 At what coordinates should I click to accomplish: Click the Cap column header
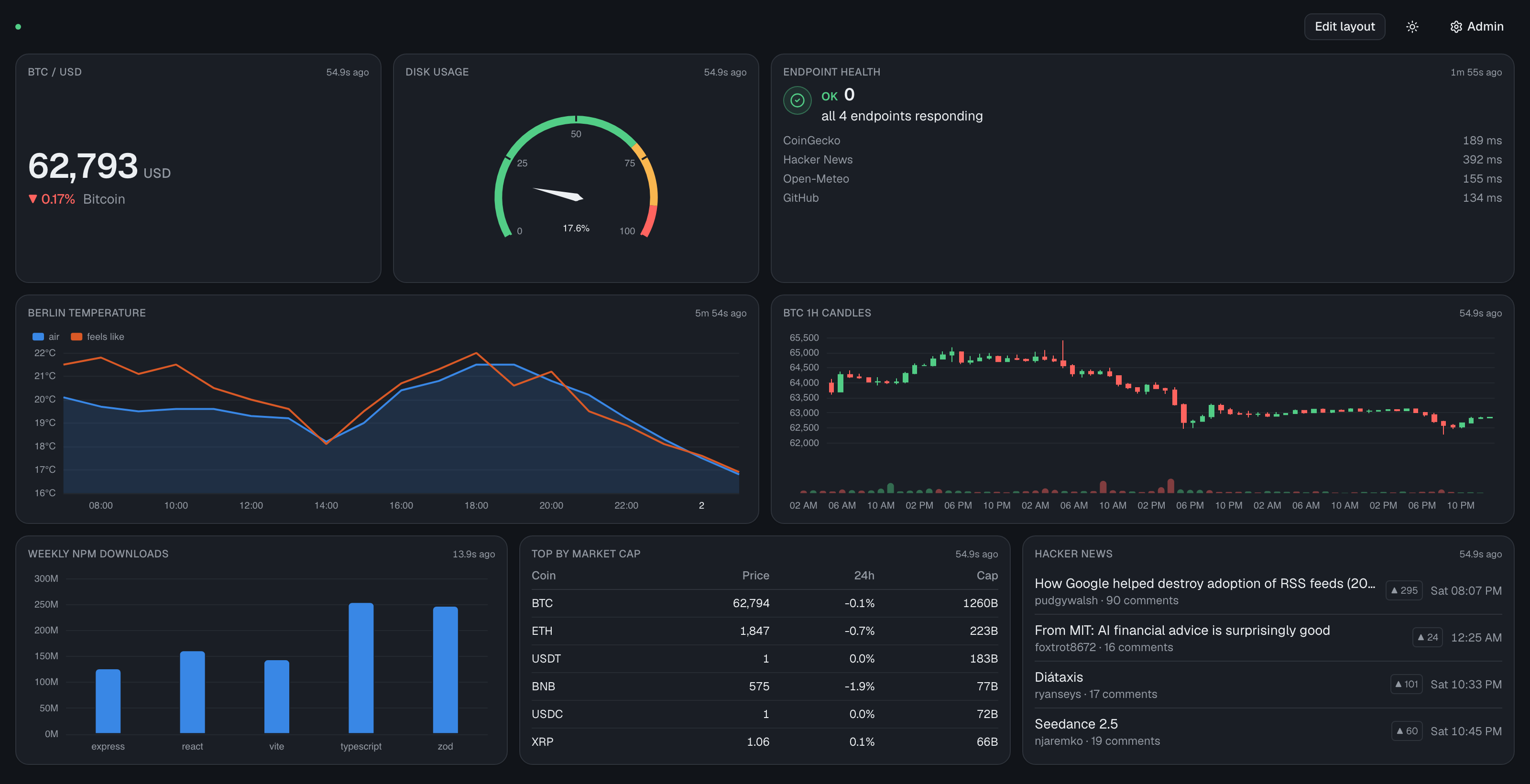(x=987, y=576)
